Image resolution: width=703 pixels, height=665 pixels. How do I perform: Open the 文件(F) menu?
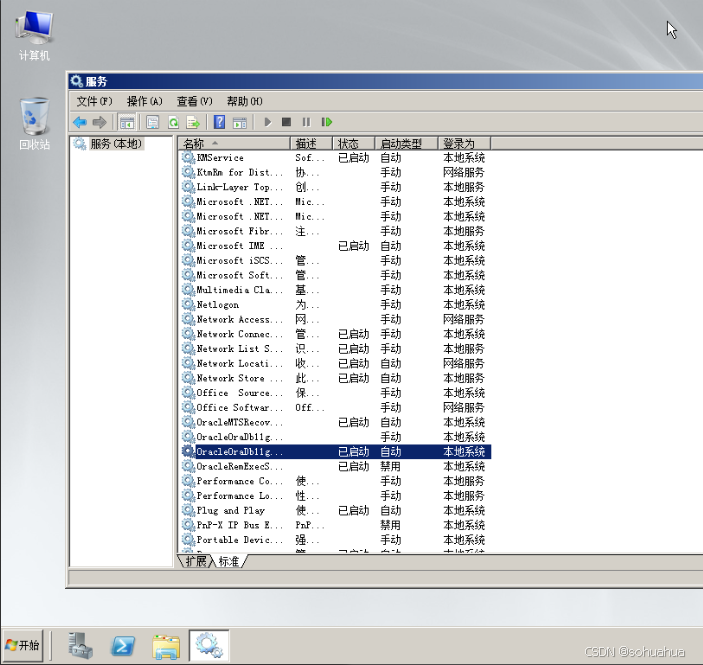click(x=94, y=101)
